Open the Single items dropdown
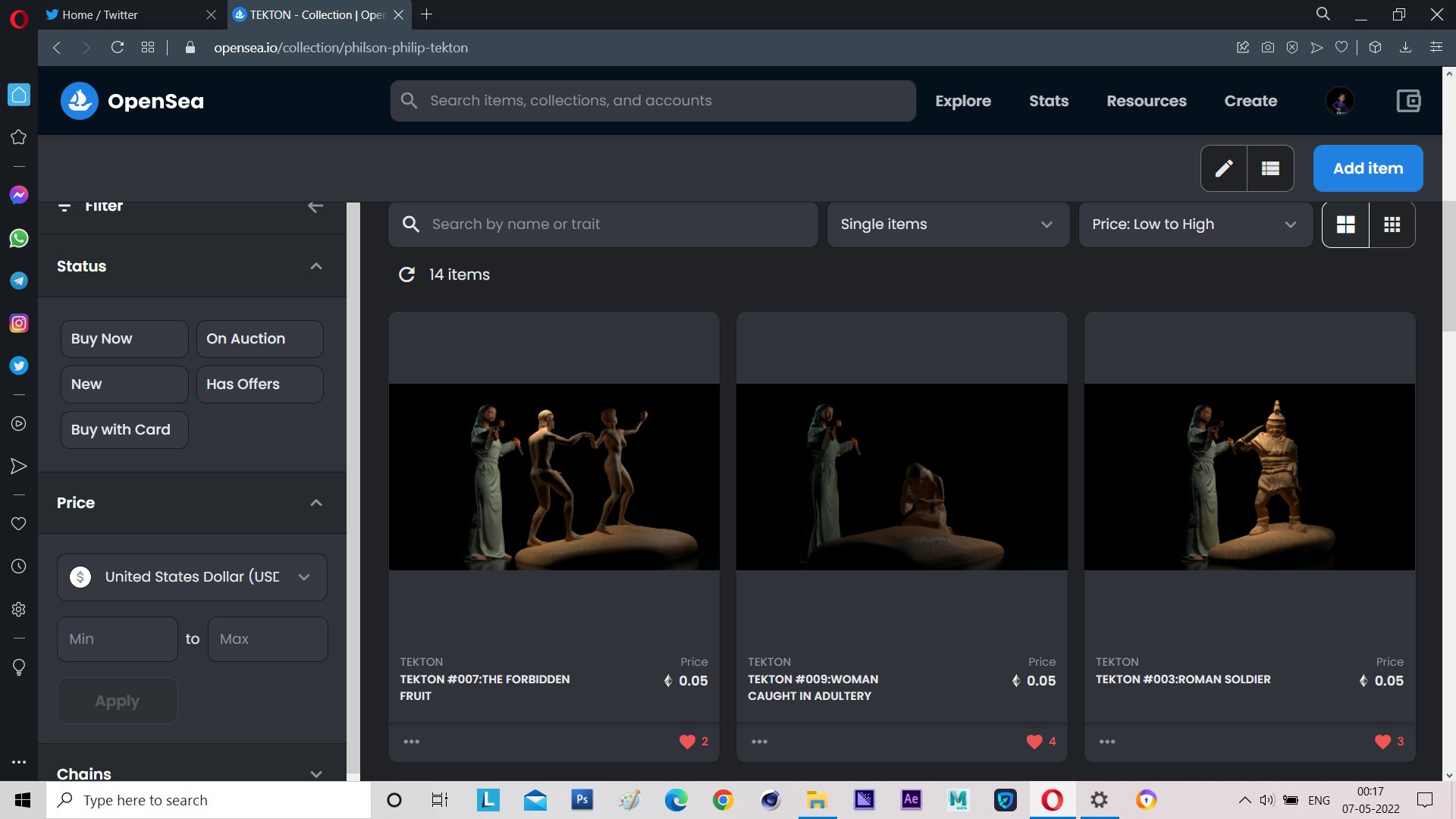1456x819 pixels. tap(947, 224)
